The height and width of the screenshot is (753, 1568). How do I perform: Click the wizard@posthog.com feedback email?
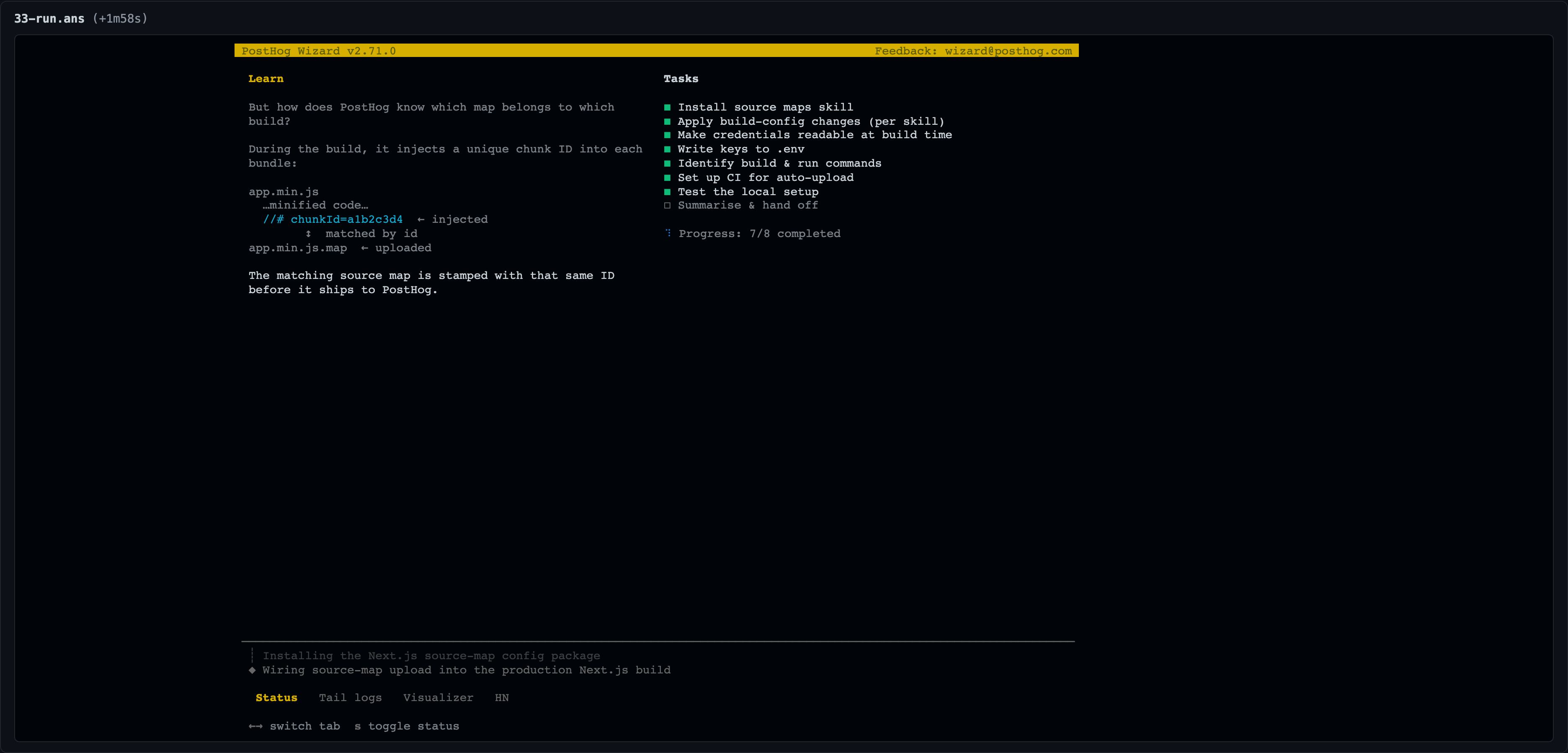click(x=1008, y=51)
